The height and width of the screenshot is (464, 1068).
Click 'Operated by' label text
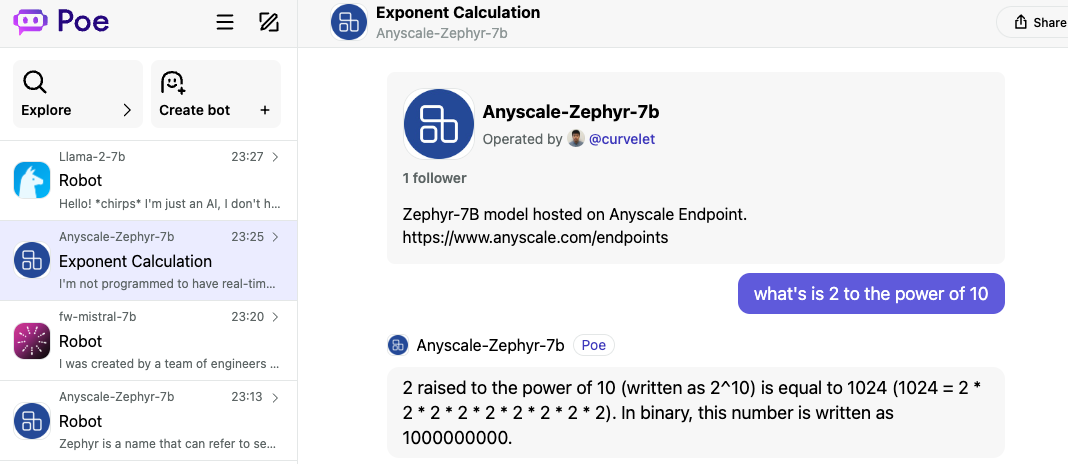pyautogui.click(x=522, y=139)
